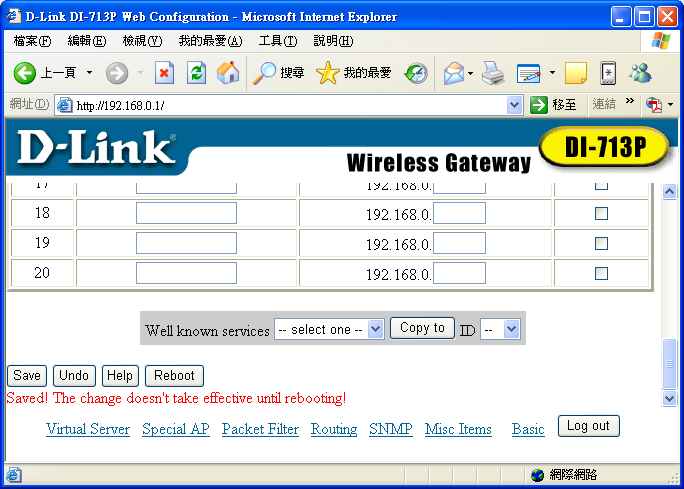Click the Help button
The width and height of the screenshot is (684, 489).
click(x=120, y=376)
